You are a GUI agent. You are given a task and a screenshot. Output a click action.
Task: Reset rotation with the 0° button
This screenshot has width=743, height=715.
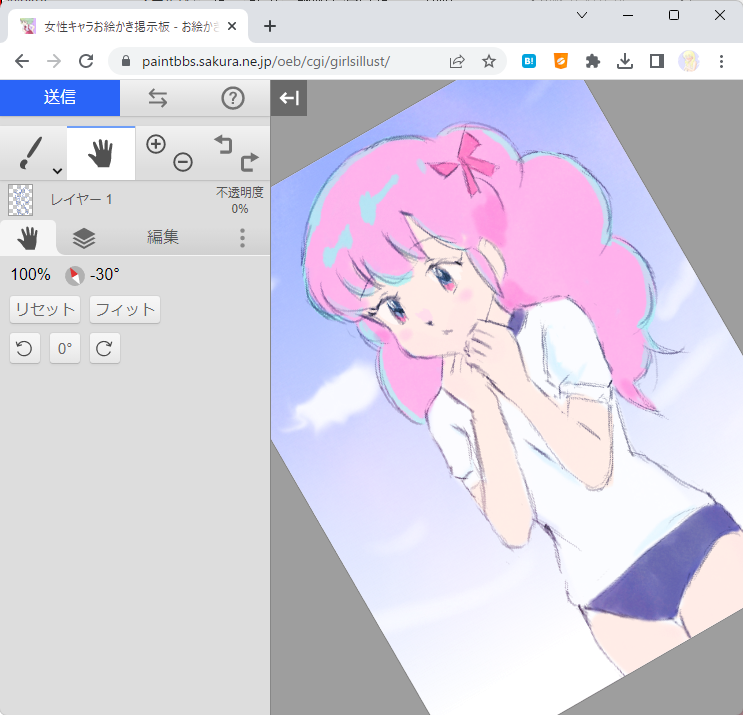(65, 348)
